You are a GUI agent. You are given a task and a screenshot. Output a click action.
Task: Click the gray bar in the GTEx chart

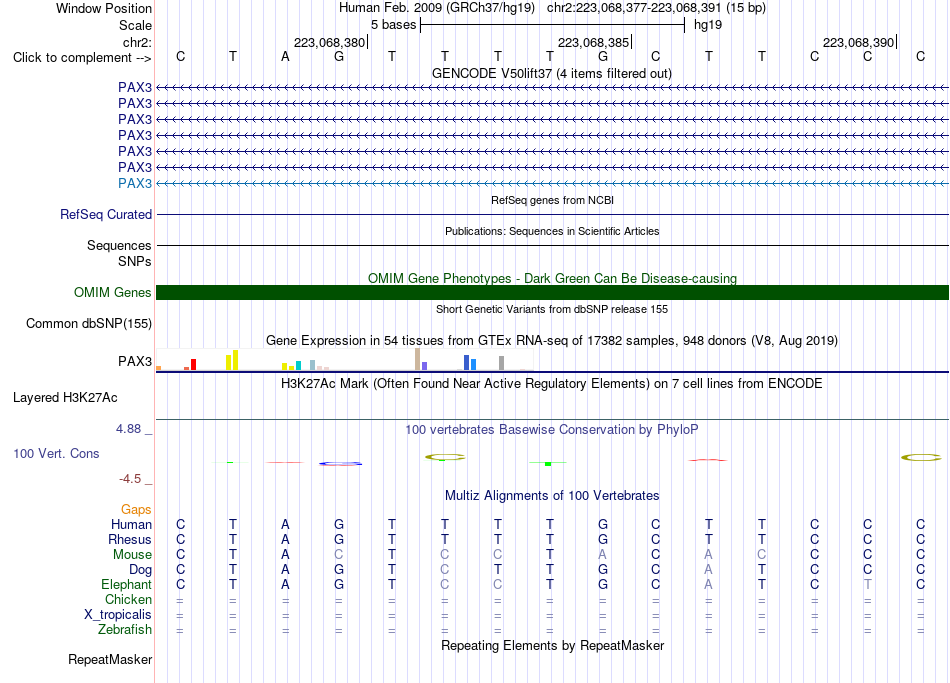pyautogui.click(x=502, y=363)
